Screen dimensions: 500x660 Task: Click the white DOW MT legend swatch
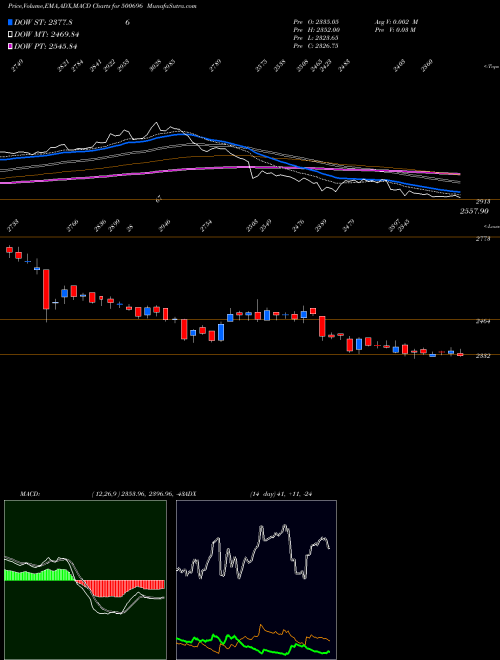(x=10, y=35)
